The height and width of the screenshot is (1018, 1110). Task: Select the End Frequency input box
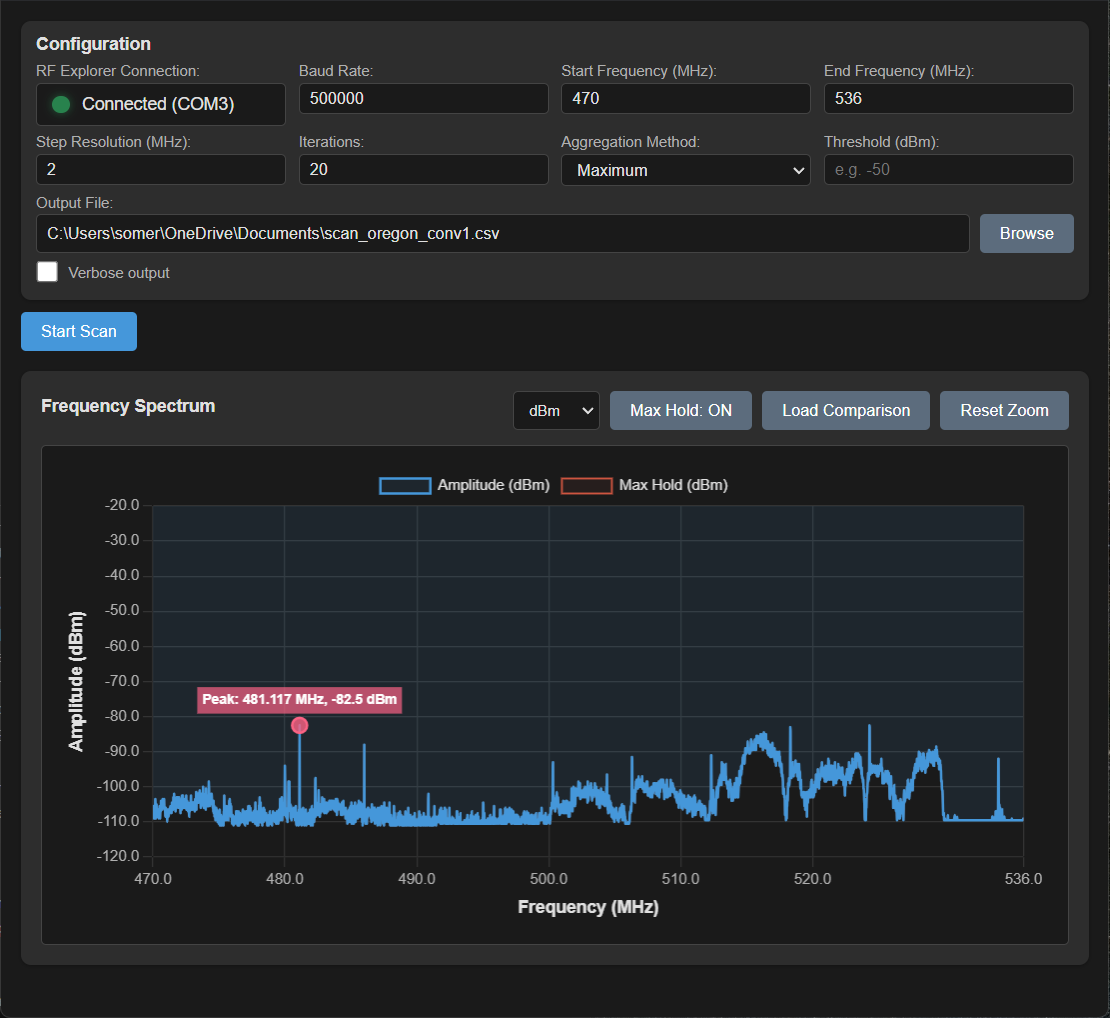tap(948, 99)
